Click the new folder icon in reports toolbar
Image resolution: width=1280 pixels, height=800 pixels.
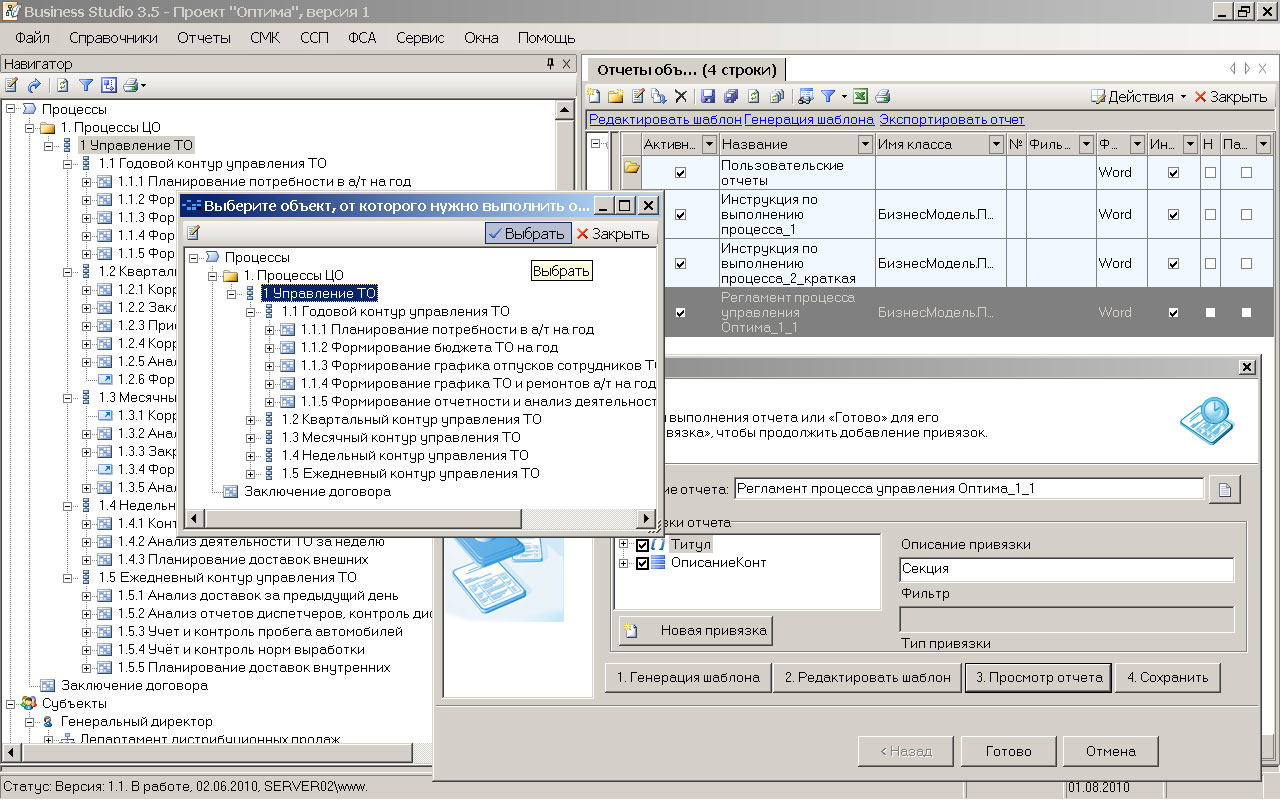pyautogui.click(x=615, y=97)
